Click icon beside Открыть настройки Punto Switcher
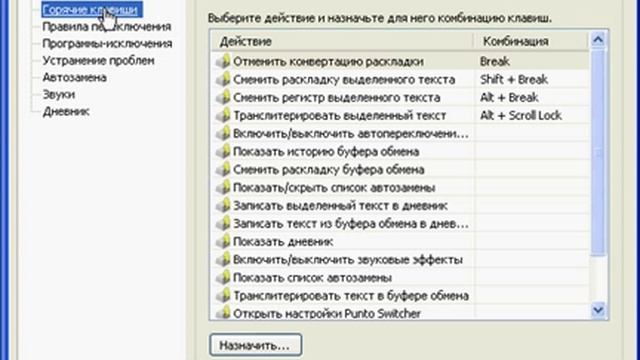640x360 pixels. pyautogui.click(x=223, y=313)
